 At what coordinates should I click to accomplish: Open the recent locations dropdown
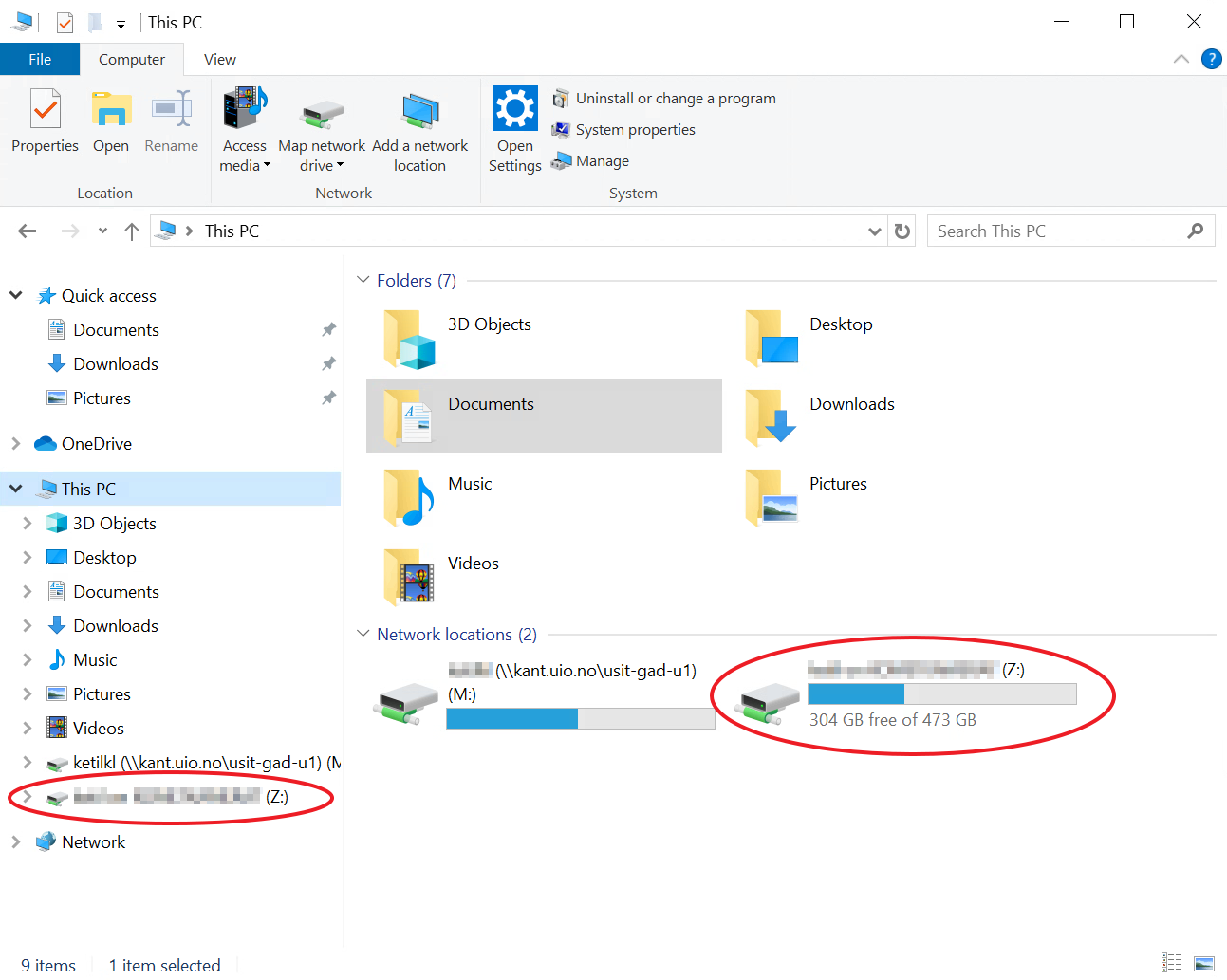pos(102,231)
